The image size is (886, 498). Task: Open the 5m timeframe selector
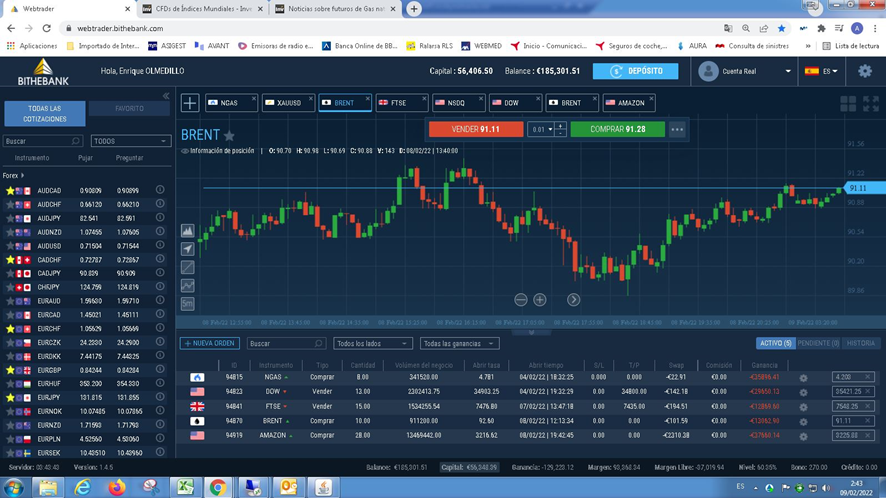pyautogui.click(x=188, y=304)
